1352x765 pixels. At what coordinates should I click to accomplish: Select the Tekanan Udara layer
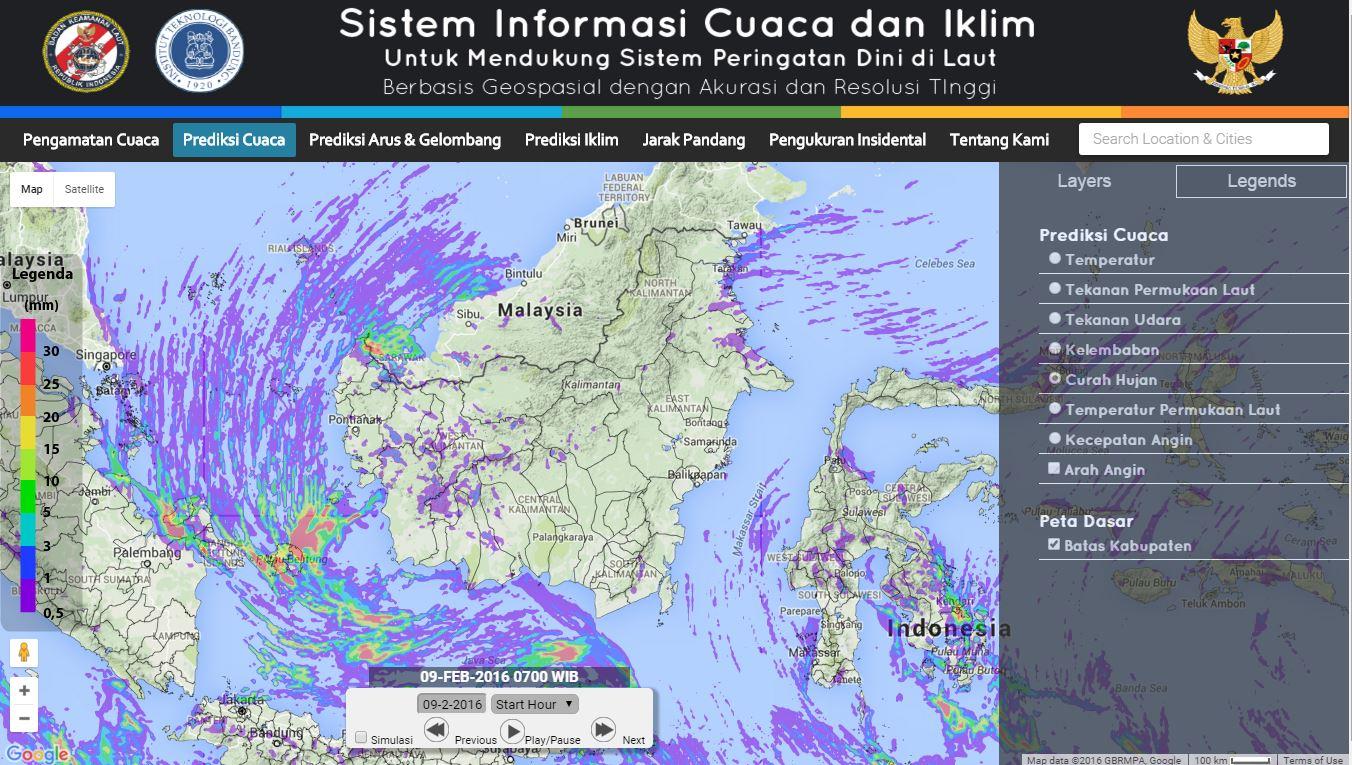pos(1055,318)
